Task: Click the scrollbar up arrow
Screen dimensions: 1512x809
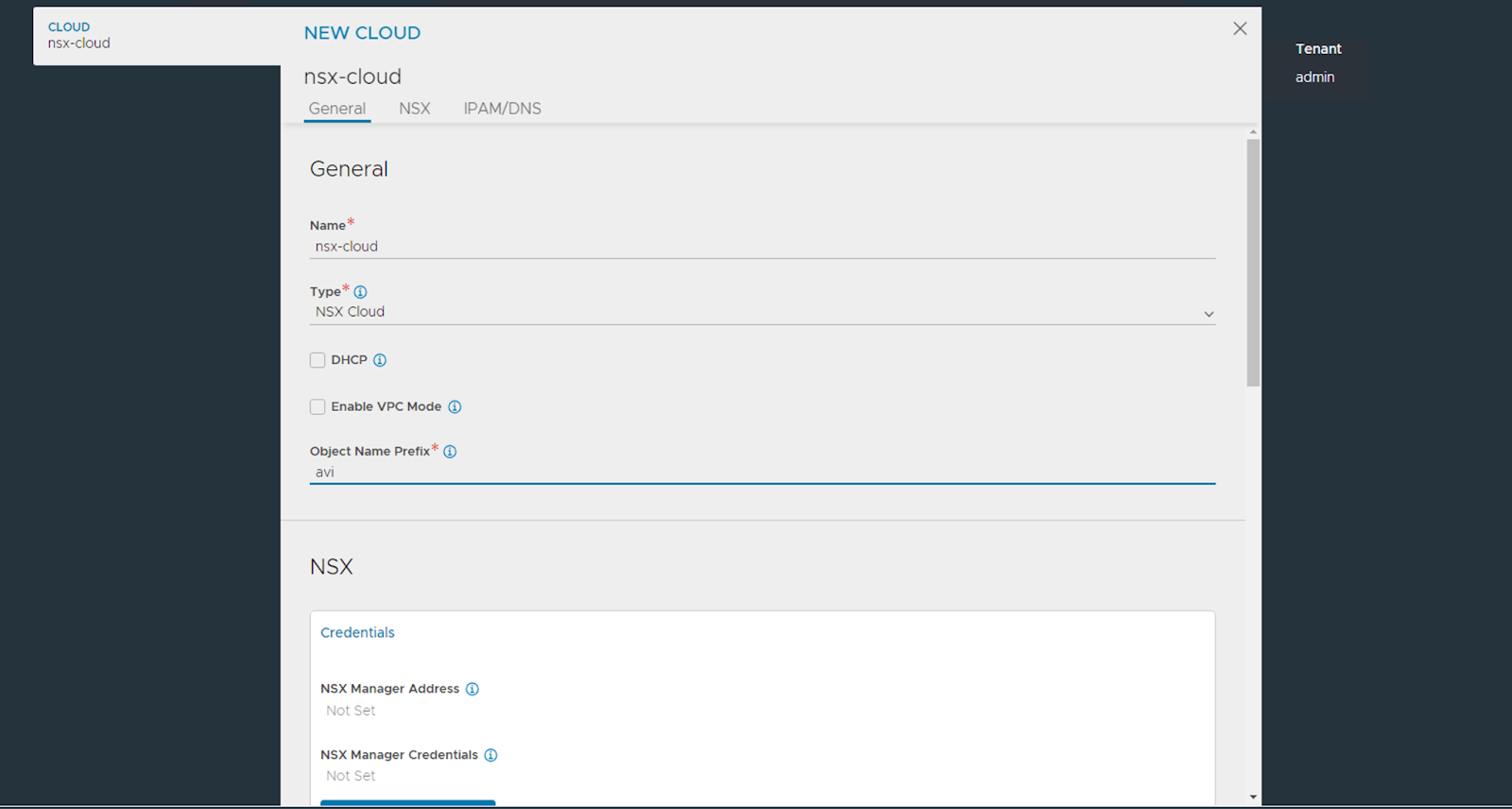Action: pos(1253,132)
